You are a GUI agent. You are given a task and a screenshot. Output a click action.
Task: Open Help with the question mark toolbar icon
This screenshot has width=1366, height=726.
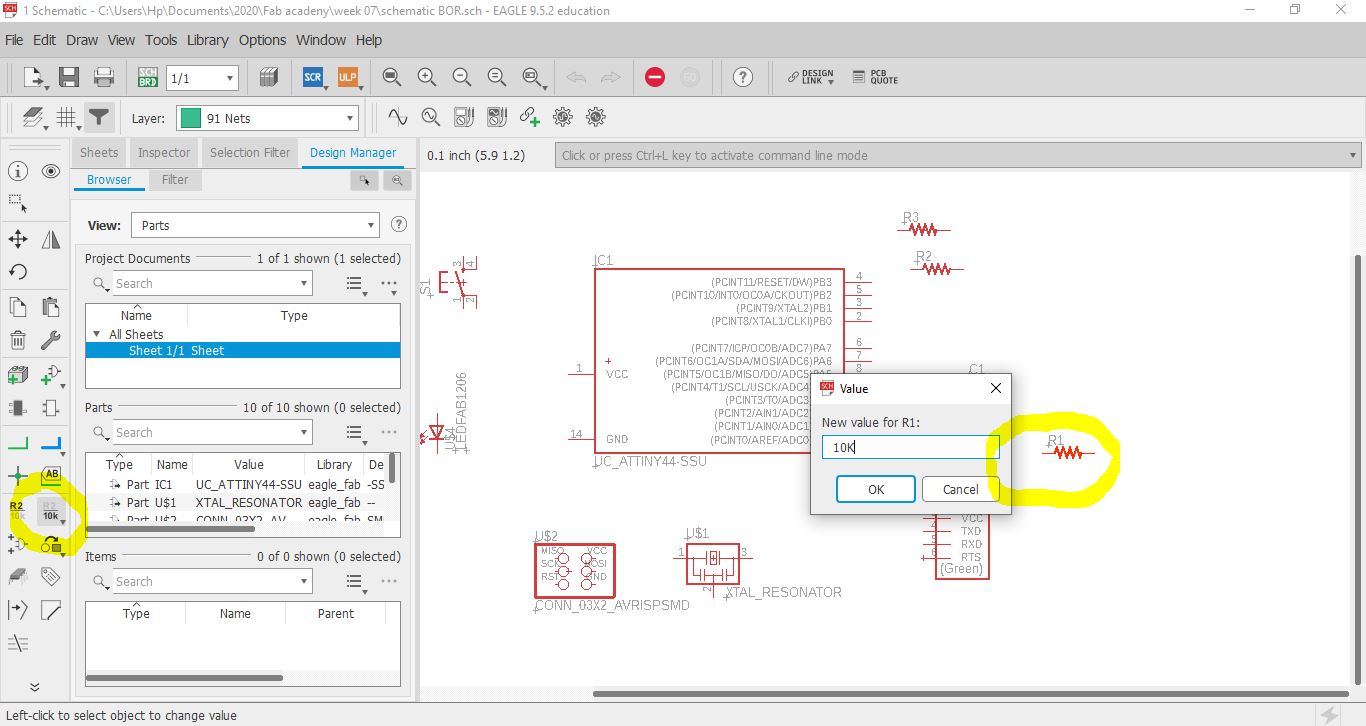point(742,77)
